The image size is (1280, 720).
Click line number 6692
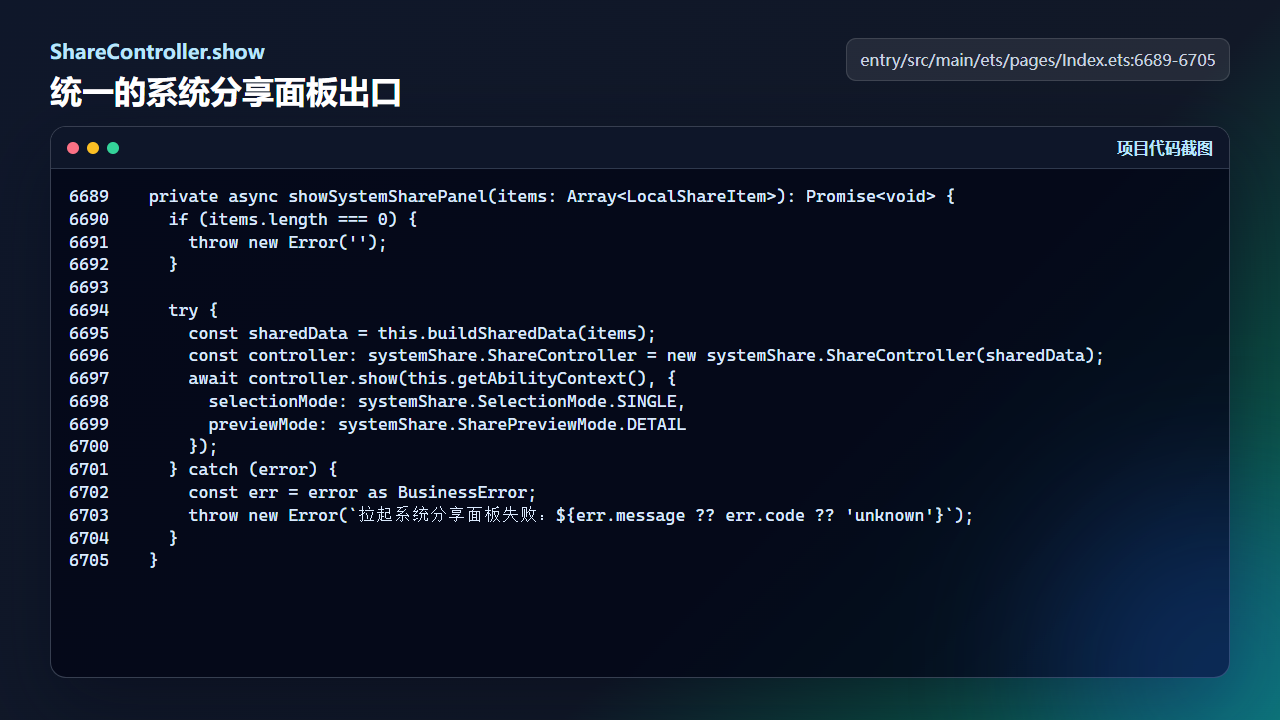(x=89, y=264)
